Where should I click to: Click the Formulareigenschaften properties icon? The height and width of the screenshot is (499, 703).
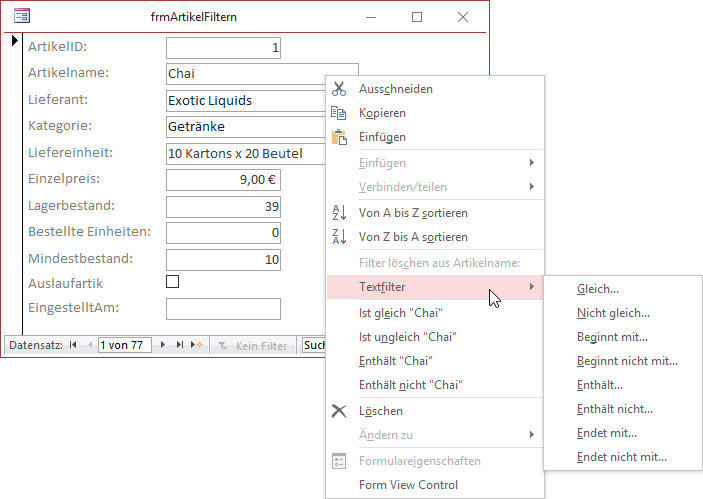[339, 461]
